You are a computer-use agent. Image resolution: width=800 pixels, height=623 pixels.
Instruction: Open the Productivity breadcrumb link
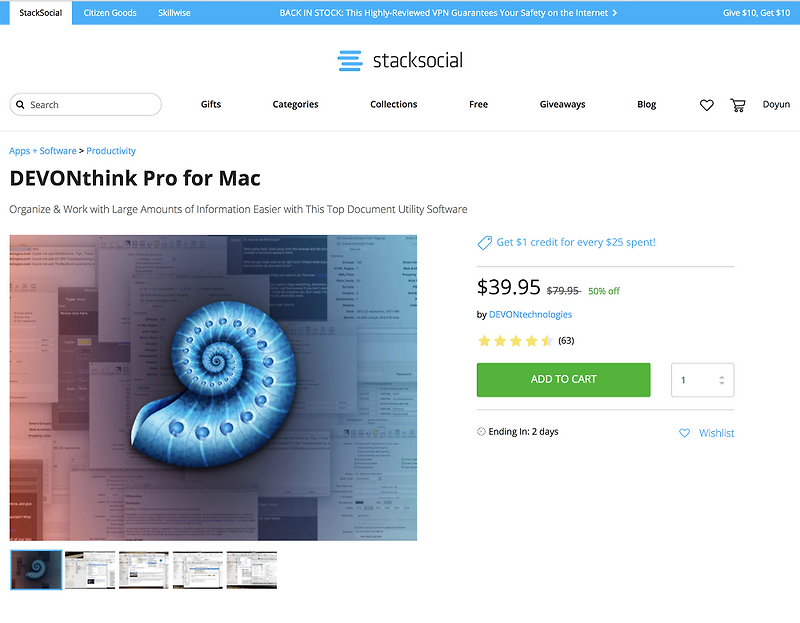coord(111,151)
